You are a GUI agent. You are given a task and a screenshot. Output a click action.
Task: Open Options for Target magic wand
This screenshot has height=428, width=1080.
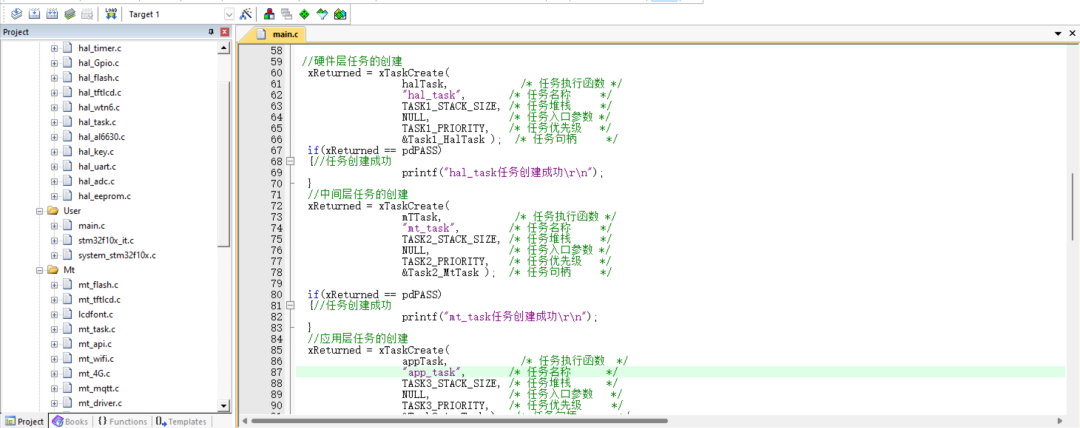click(246, 14)
